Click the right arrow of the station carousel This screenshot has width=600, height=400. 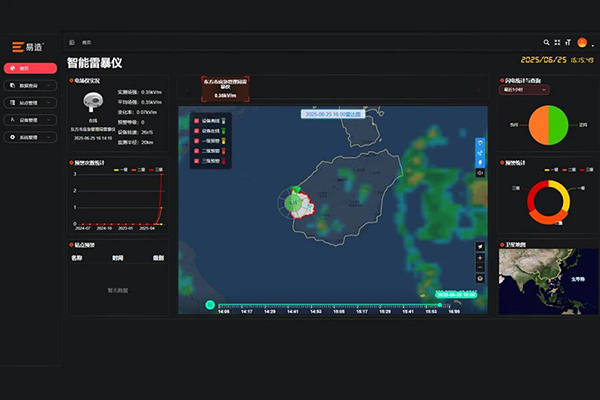479,91
